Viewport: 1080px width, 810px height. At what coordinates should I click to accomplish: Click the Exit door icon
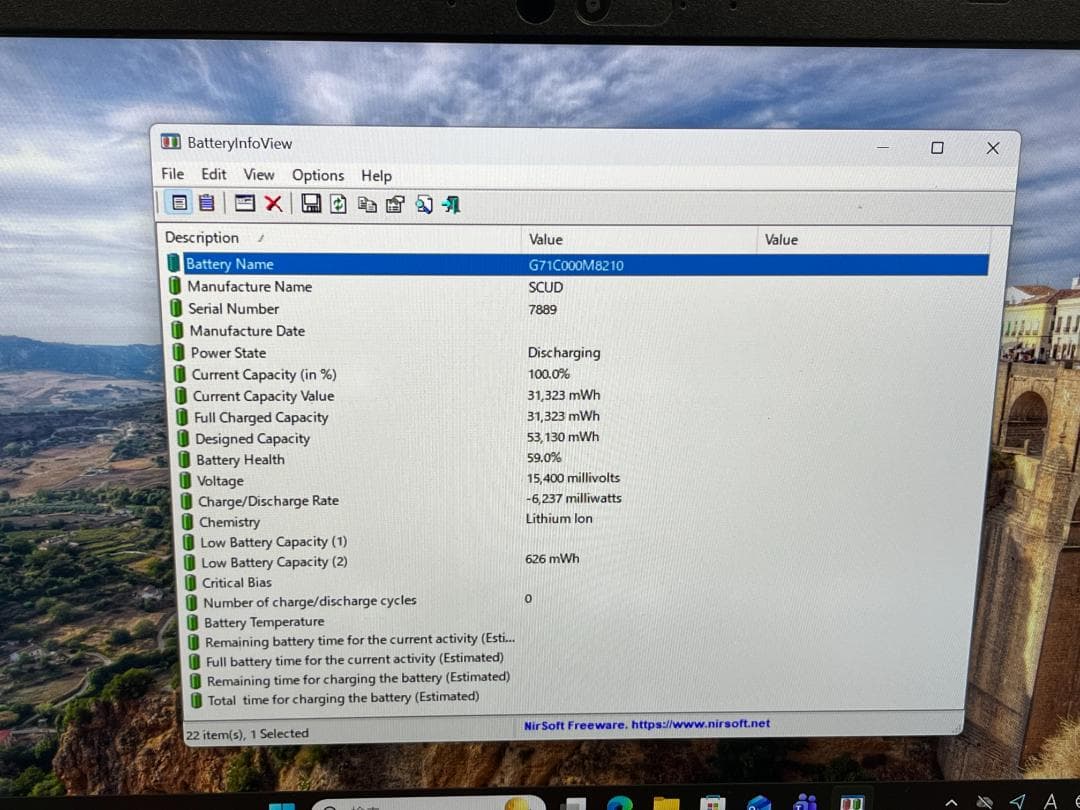(450, 205)
